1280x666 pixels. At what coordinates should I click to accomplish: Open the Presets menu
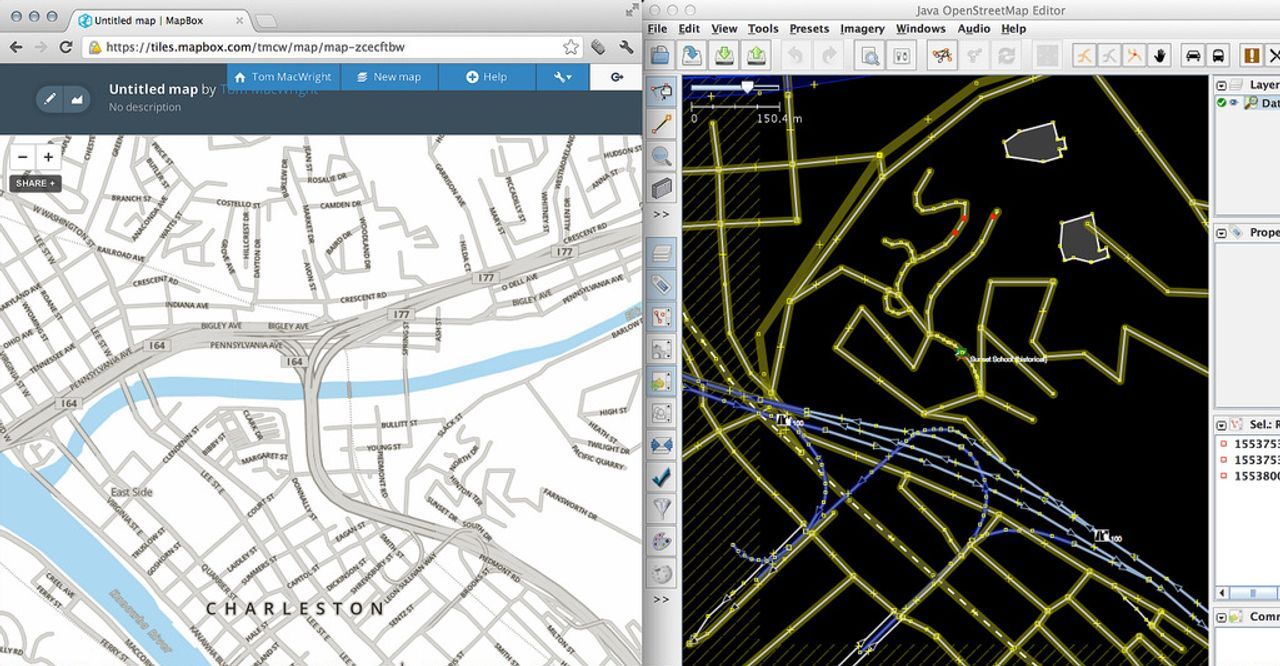click(x=809, y=29)
